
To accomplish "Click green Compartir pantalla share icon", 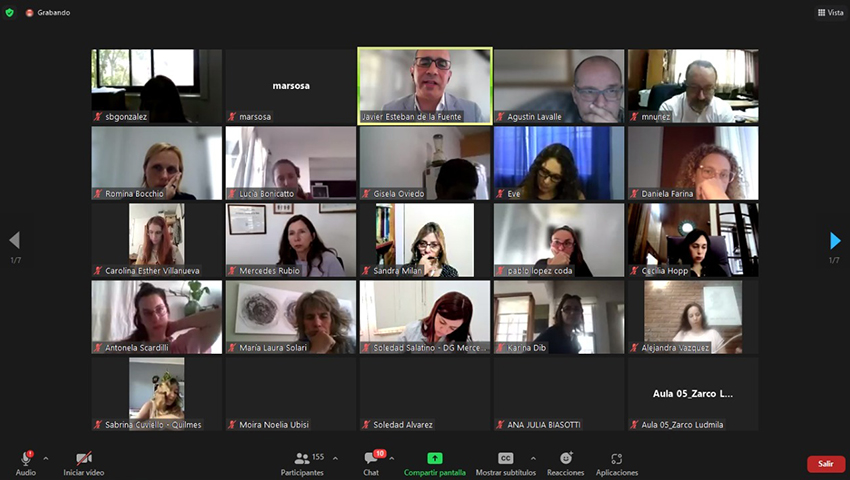I will pos(435,458).
